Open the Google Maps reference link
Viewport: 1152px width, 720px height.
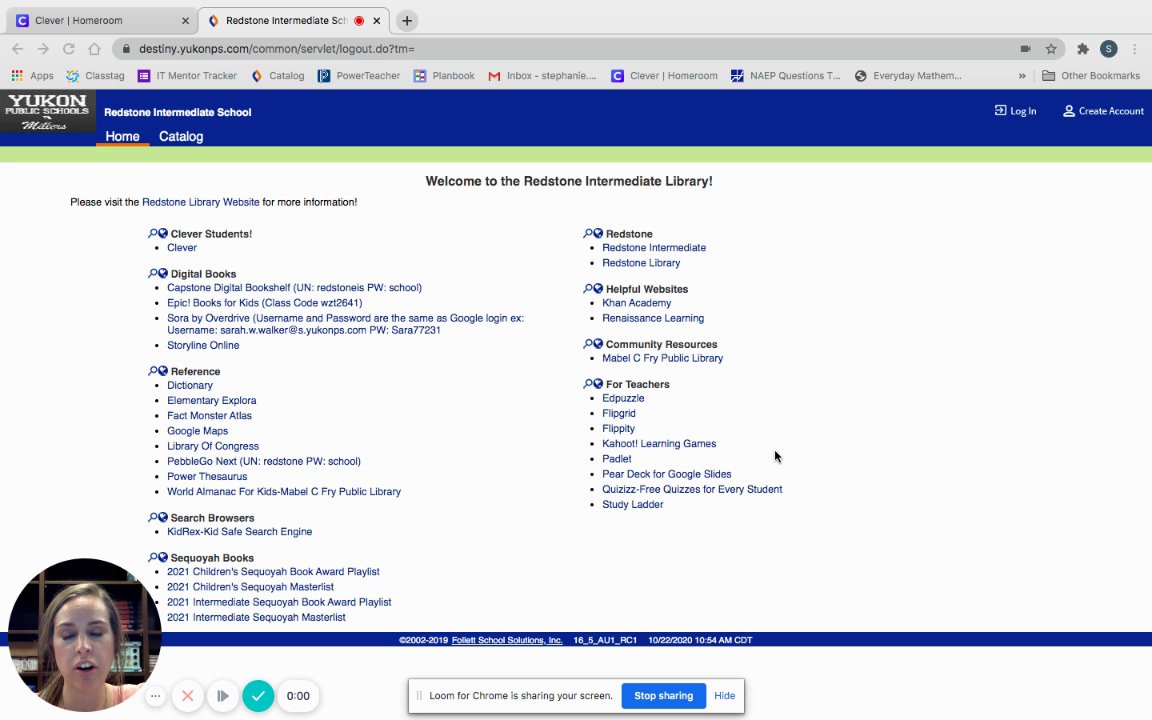pos(197,431)
